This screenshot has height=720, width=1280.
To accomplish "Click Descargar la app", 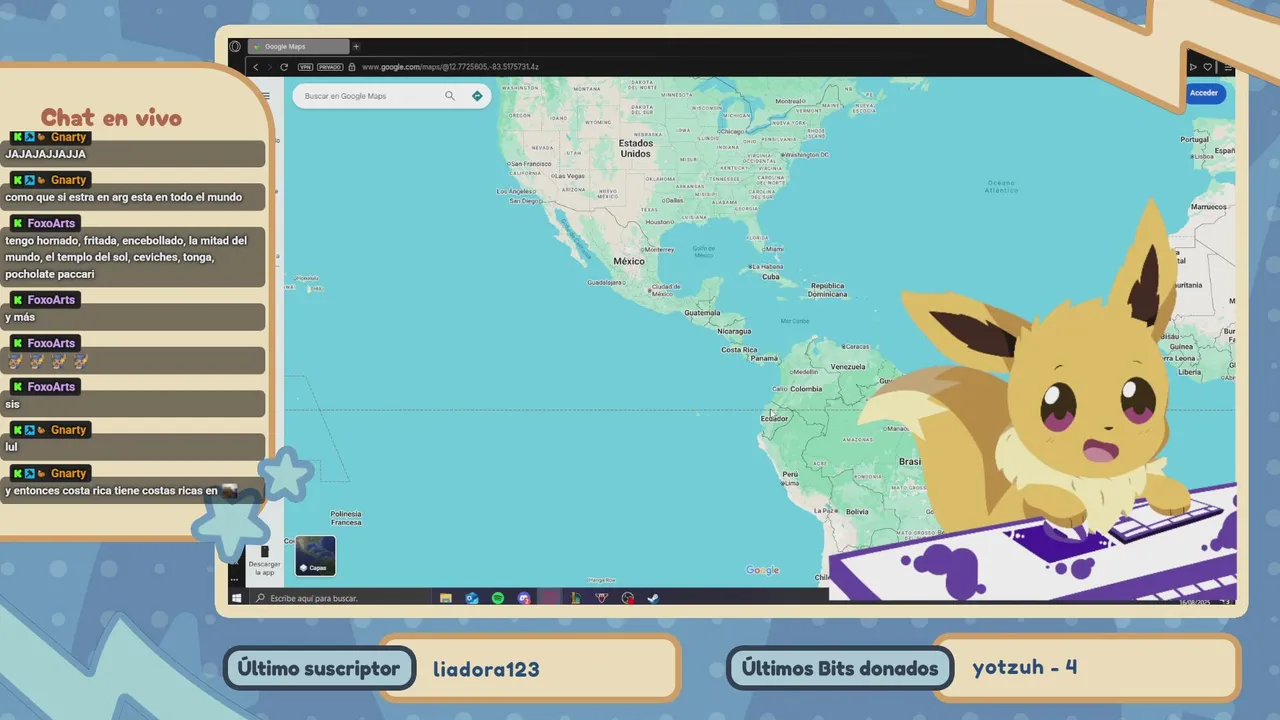I will 265,561.
